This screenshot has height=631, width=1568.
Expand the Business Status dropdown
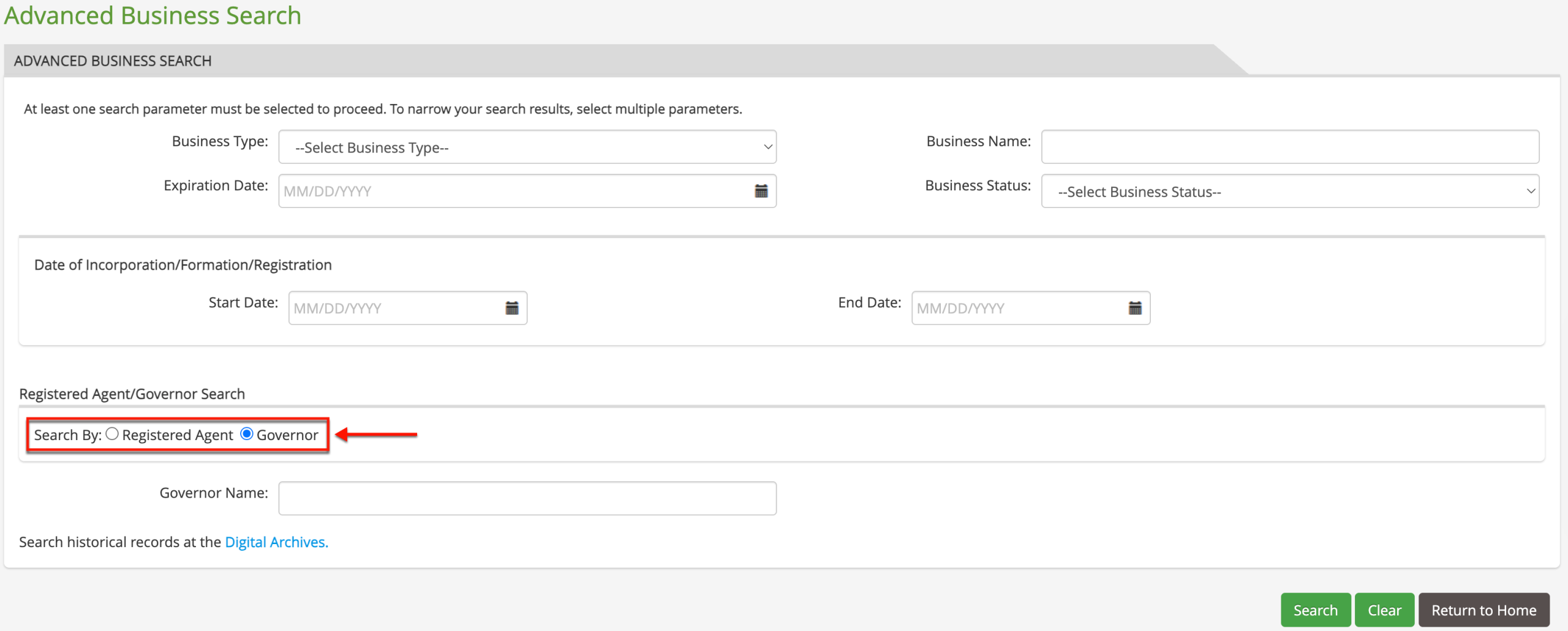click(1290, 191)
